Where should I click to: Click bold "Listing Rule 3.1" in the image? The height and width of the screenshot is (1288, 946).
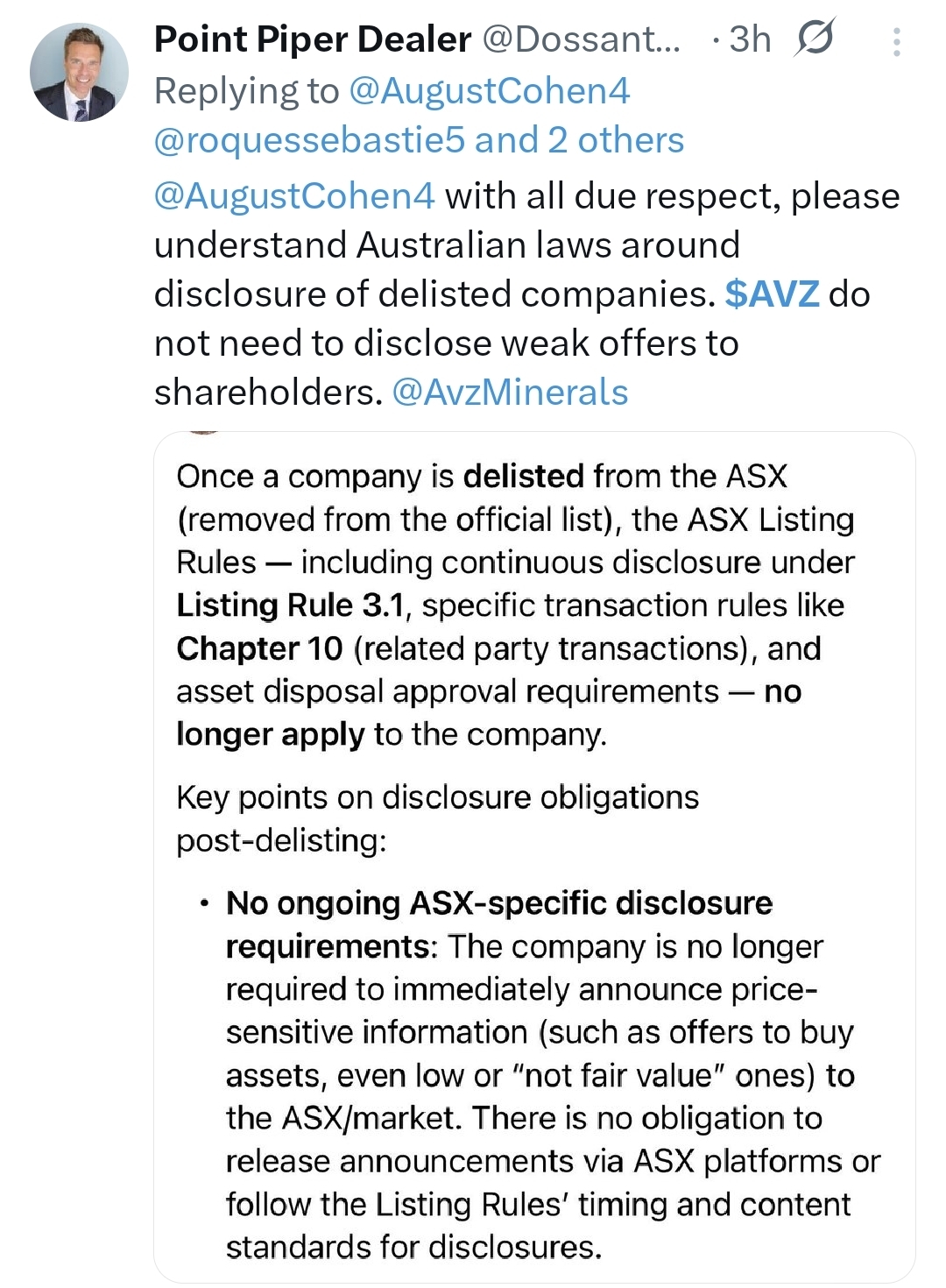tap(290, 605)
